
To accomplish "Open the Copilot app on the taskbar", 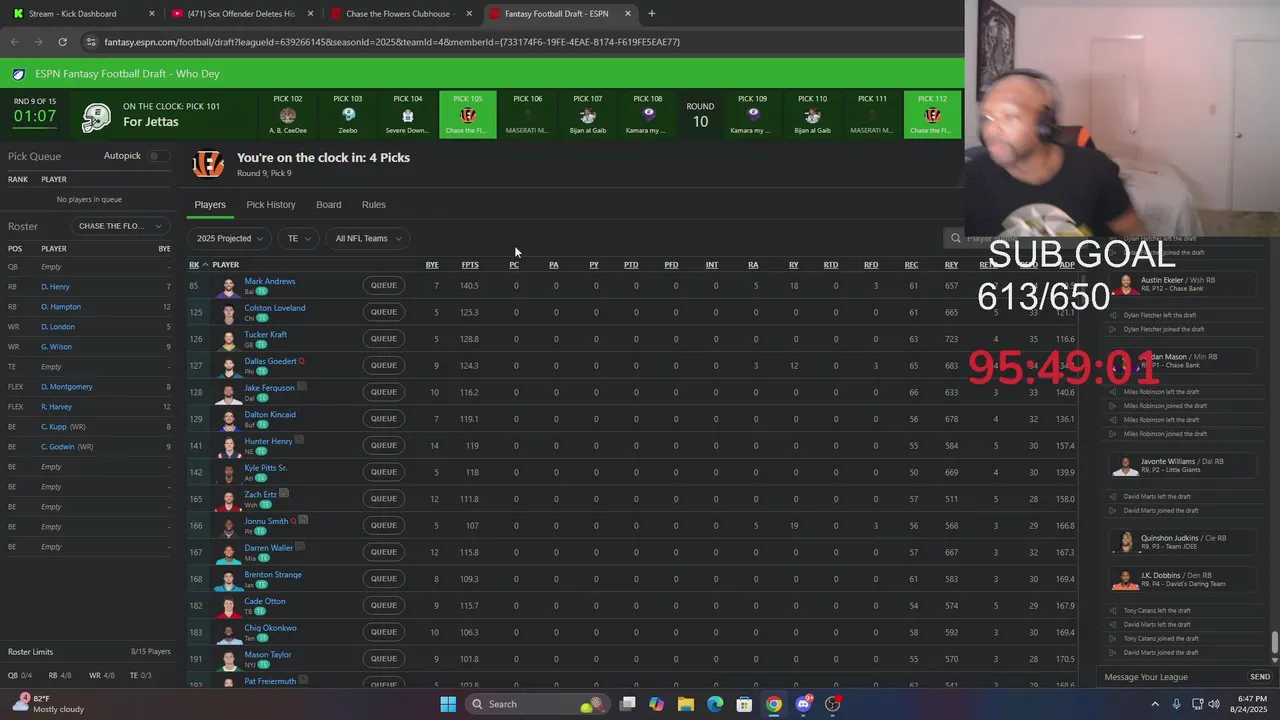I will pos(656,704).
